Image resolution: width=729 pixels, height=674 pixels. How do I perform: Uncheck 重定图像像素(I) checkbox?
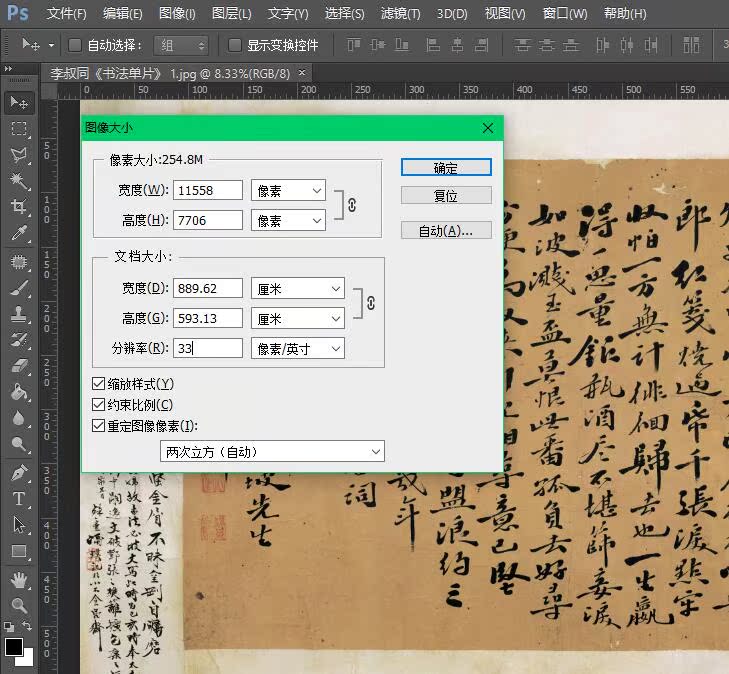pyautogui.click(x=98, y=426)
